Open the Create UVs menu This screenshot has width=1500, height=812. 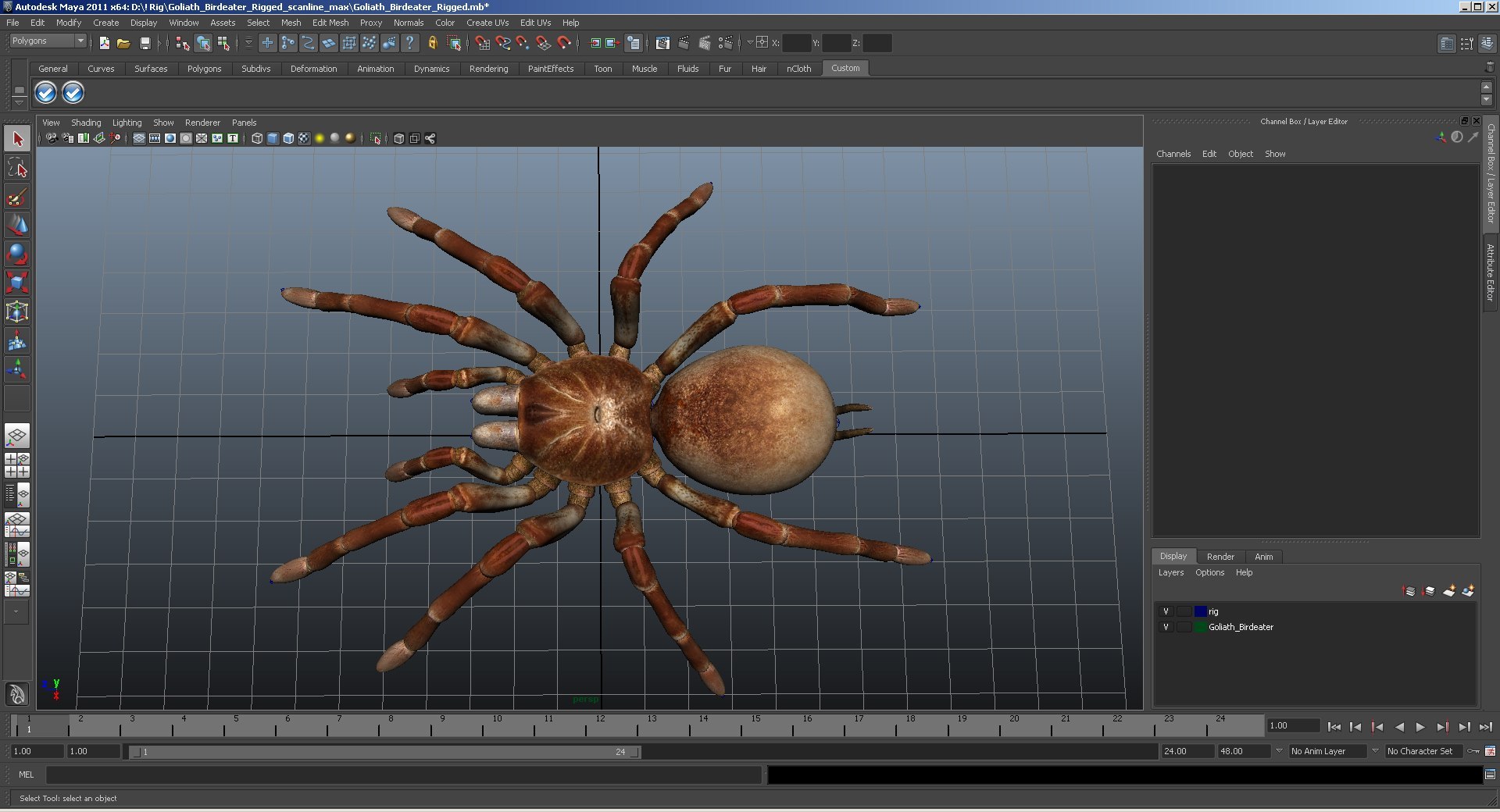click(x=487, y=23)
